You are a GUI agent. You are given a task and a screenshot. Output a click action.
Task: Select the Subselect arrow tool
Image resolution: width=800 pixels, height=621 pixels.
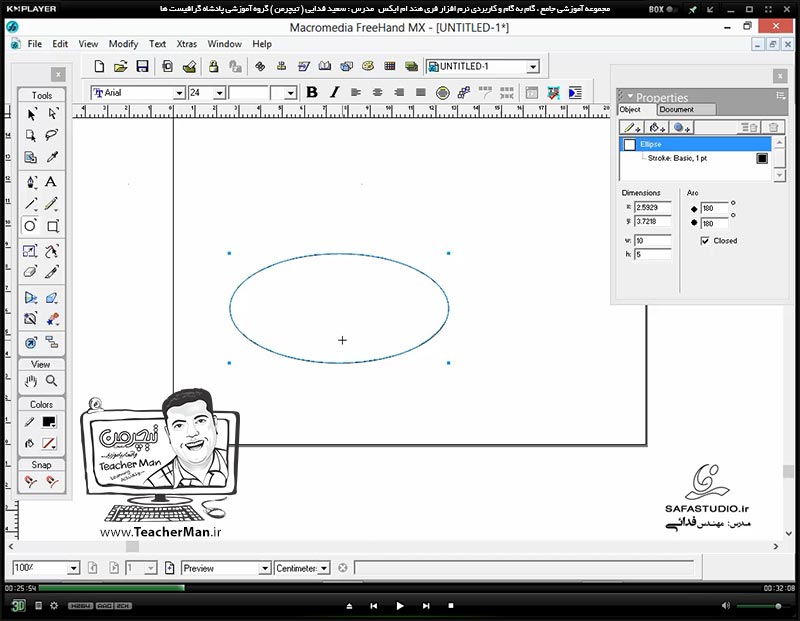tap(52, 114)
